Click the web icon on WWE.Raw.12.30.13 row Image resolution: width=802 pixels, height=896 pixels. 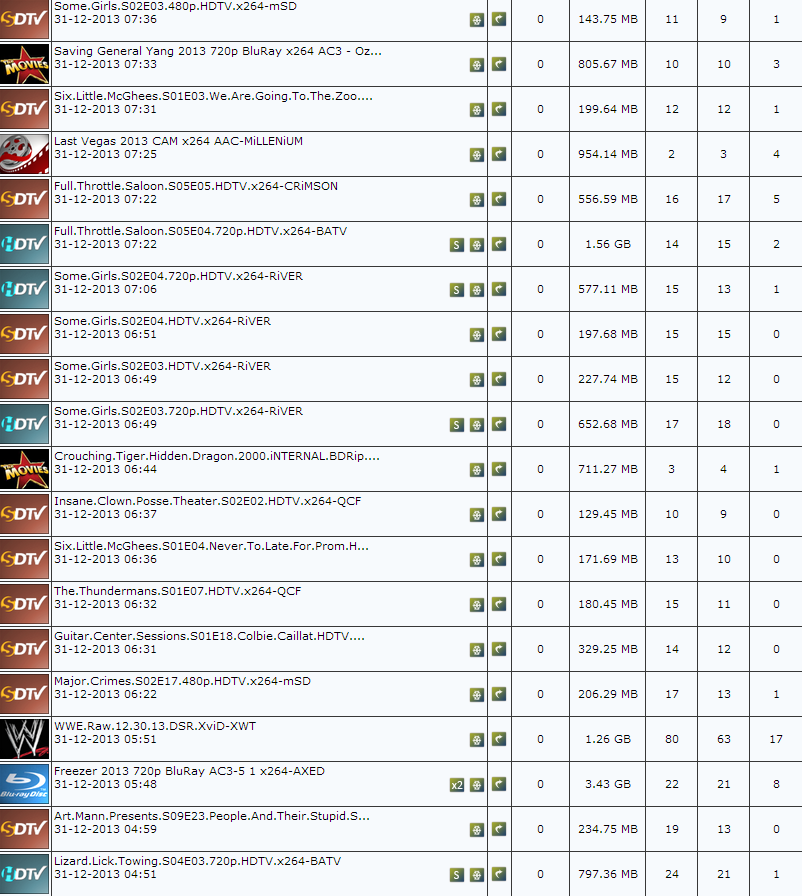click(477, 740)
